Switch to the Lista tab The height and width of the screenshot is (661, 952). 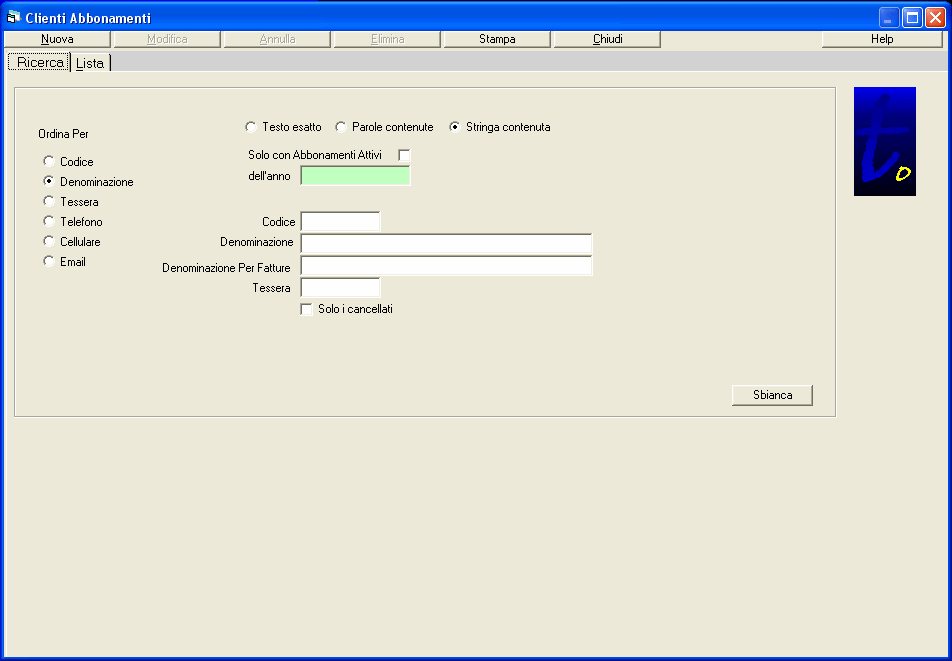(90, 63)
